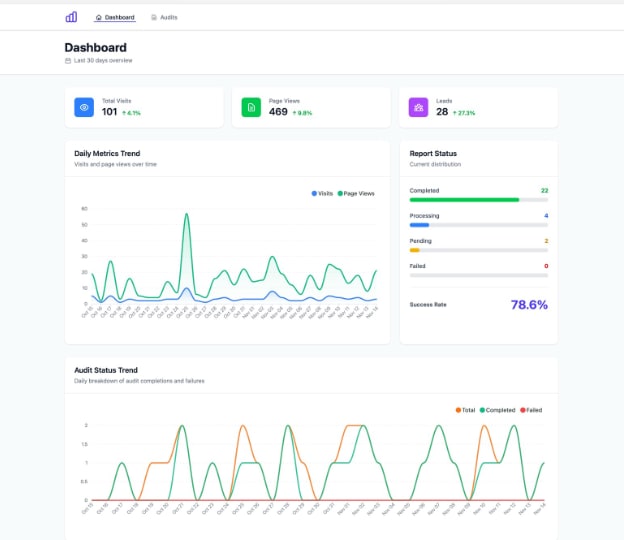Toggle Page Views series in chart legend

356,193
